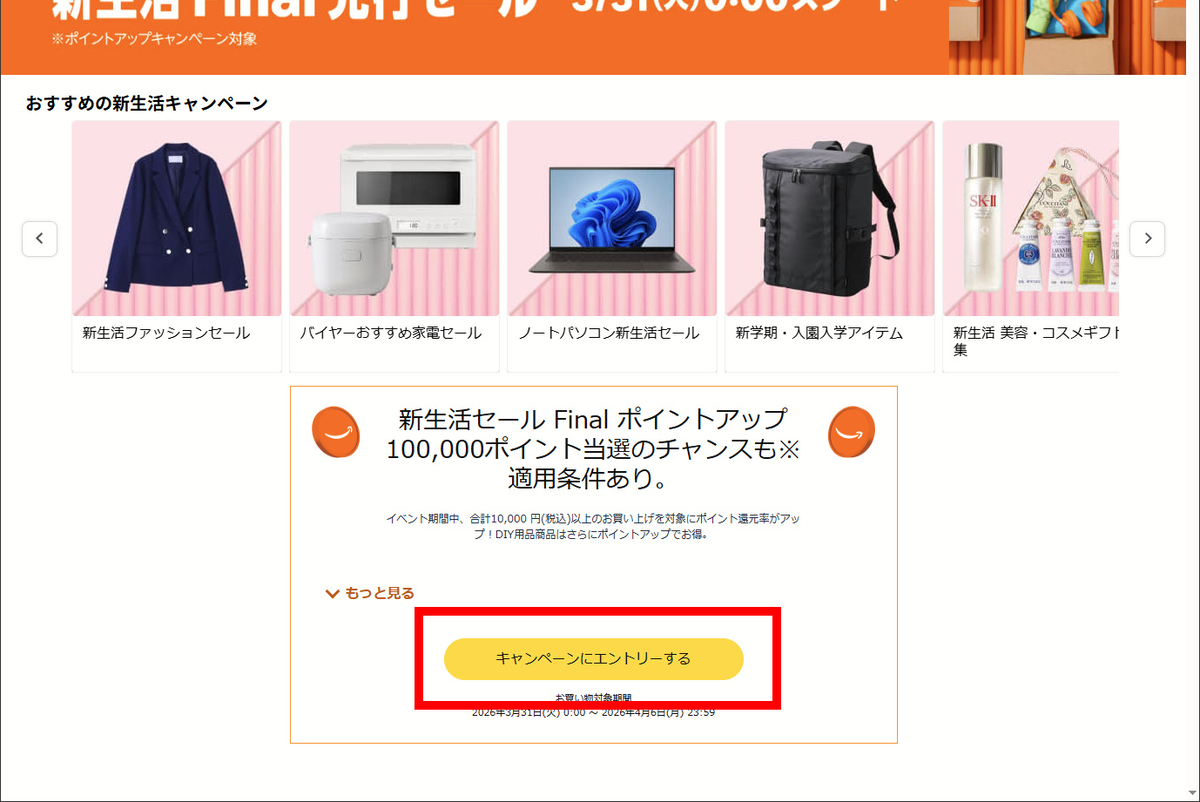This screenshot has height=802, width=1200.
Task: Click the ノートパソコン新生活セール link
Action: 609,333
